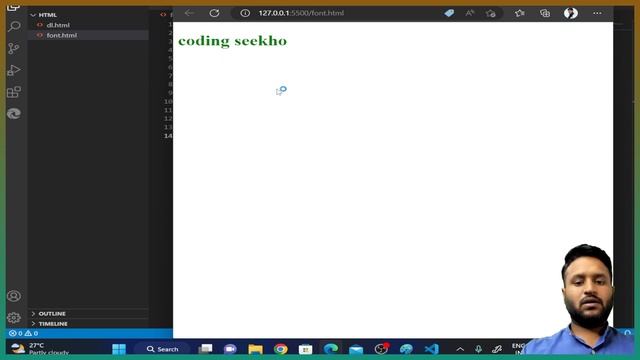Open the Search view in the activity bar
The height and width of the screenshot is (360, 640).
coord(14,27)
